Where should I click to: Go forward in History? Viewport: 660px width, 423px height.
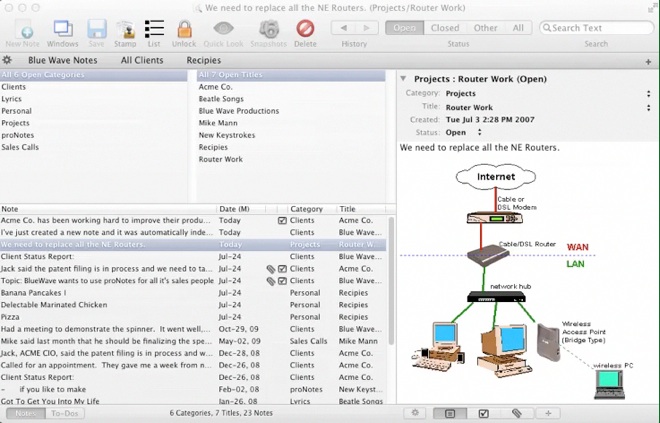click(366, 28)
